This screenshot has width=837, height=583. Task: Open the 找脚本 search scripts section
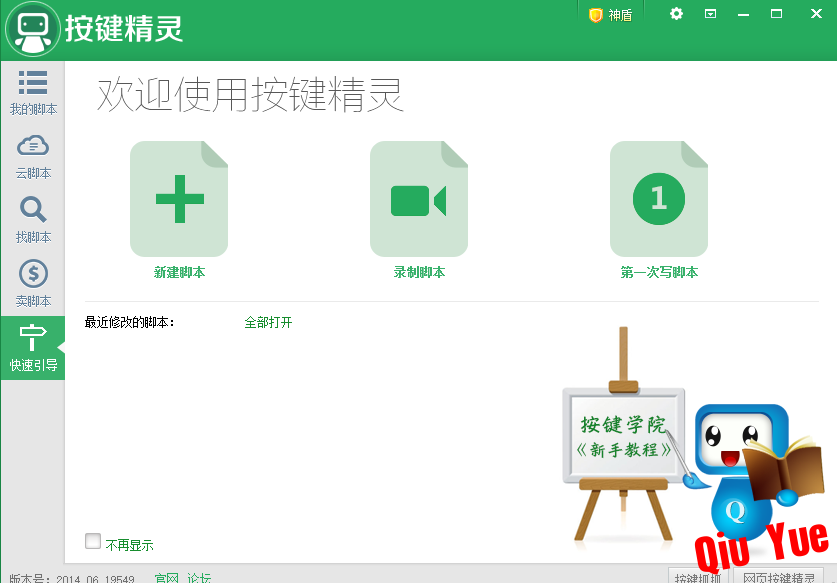click(33, 220)
